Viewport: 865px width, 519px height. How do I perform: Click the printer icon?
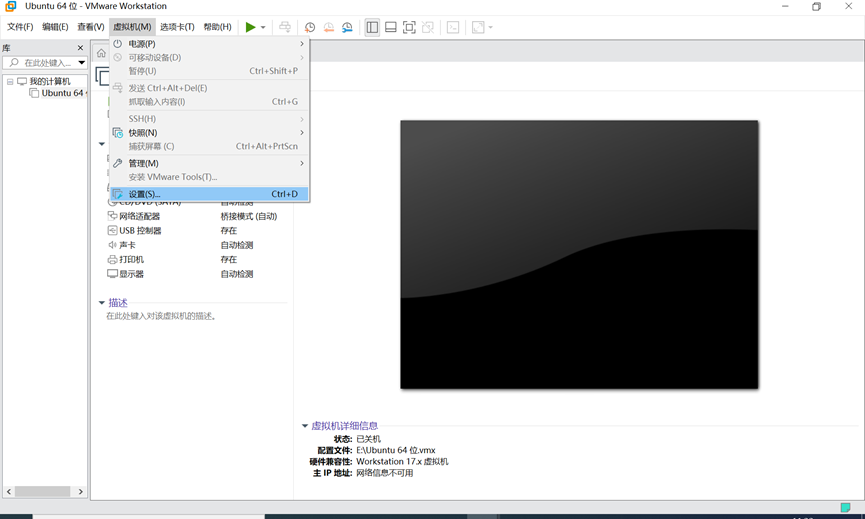[x=112, y=259]
